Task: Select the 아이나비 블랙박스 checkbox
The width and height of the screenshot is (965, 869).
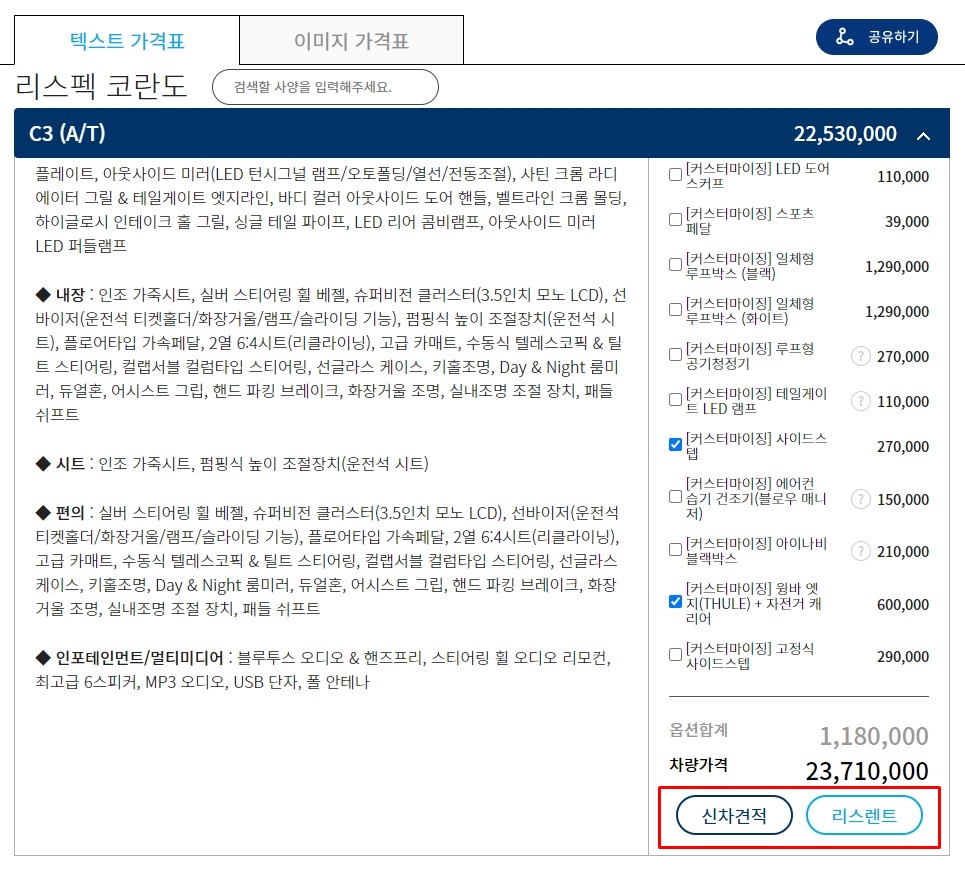Action: [x=675, y=550]
